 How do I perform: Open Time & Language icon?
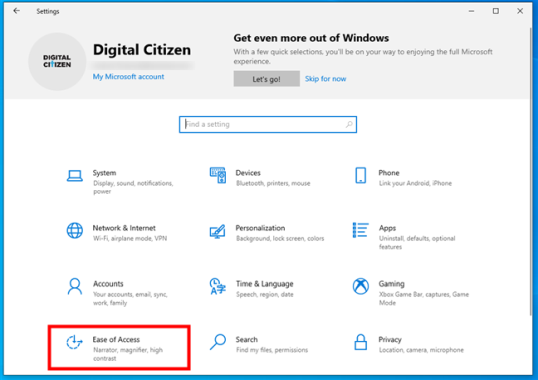coord(218,286)
